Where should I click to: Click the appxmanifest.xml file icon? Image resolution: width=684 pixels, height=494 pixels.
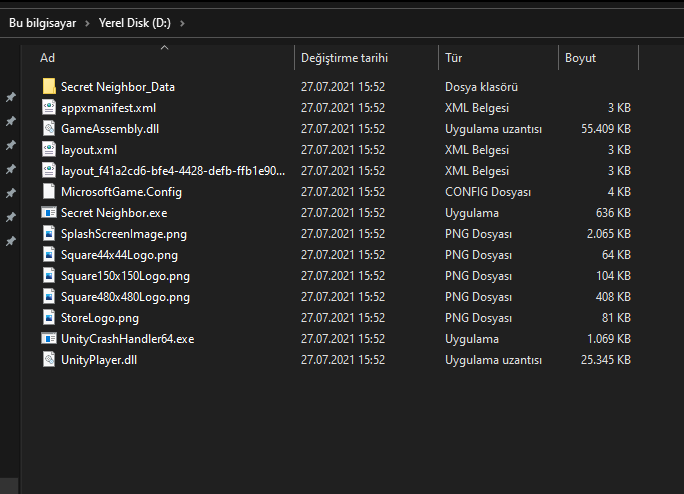click(x=49, y=108)
